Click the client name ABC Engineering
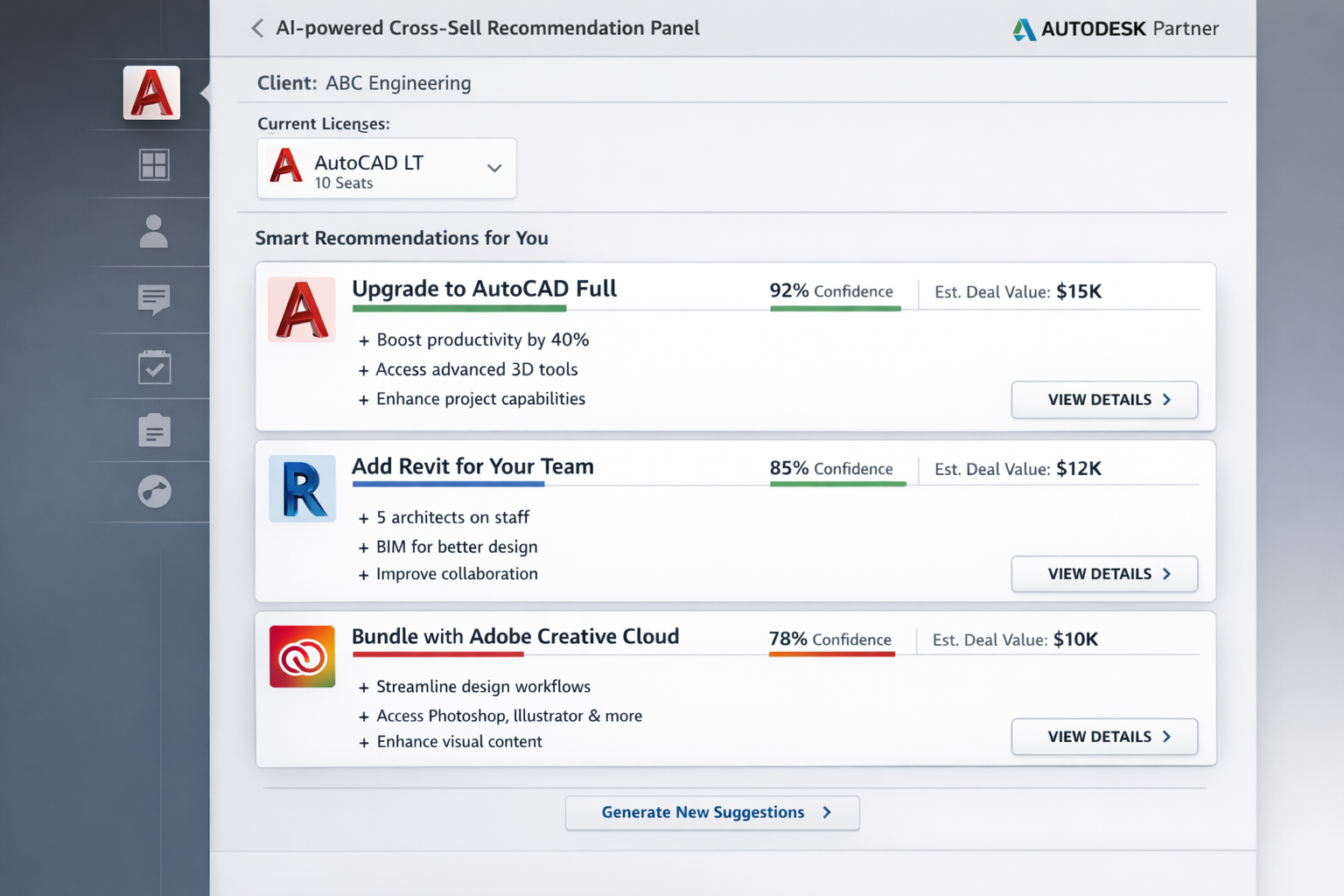 (398, 83)
